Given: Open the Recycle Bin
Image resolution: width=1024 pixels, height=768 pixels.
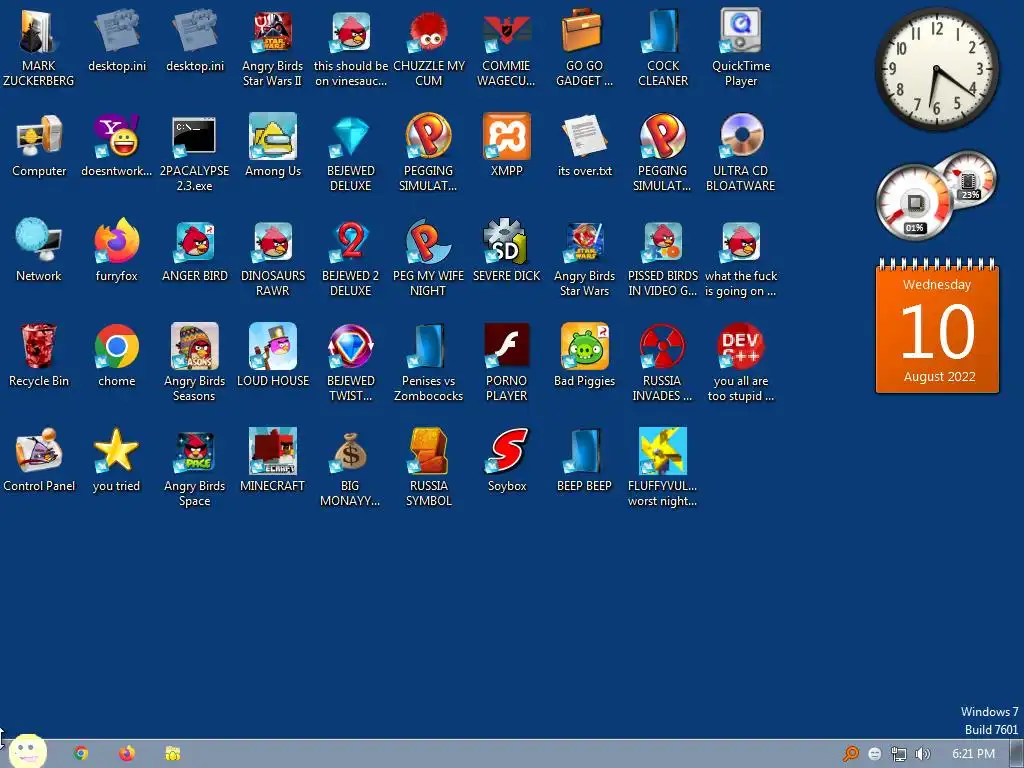Looking at the screenshot, I should 39,355.
